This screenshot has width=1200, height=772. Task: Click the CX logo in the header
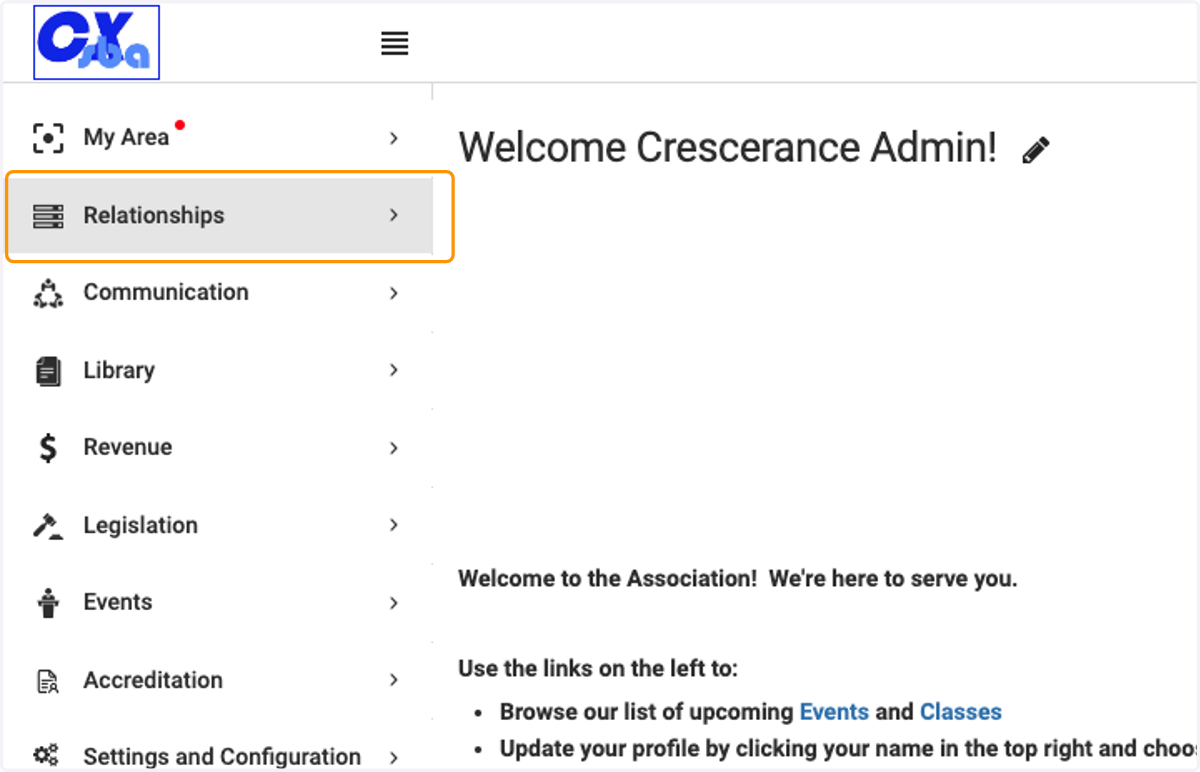click(x=96, y=42)
